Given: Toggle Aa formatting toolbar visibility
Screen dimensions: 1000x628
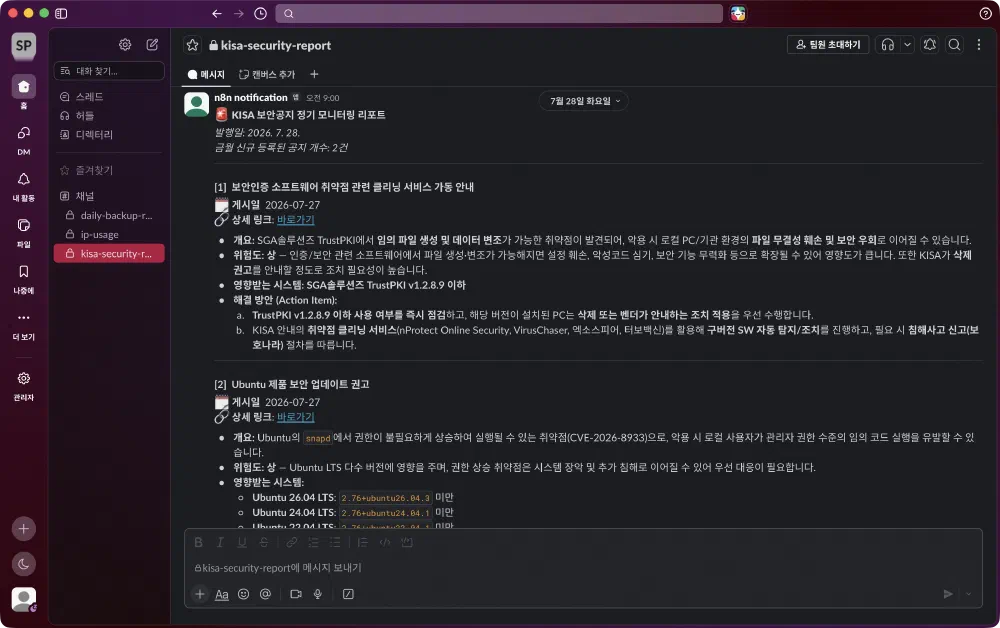Looking at the screenshot, I should tap(221, 594).
